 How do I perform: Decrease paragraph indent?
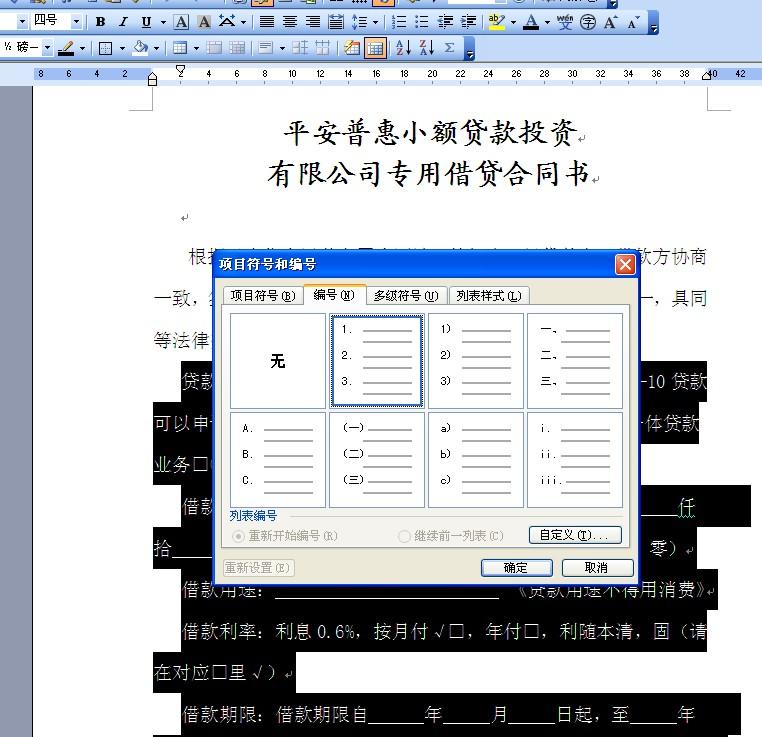tap(445, 22)
